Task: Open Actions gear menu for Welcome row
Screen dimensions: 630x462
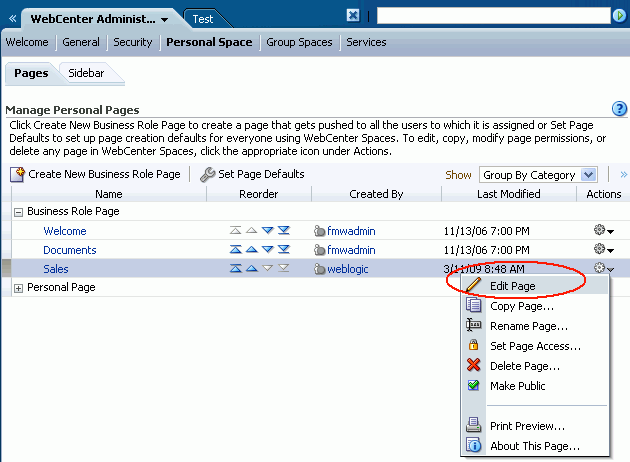Action: [603, 230]
